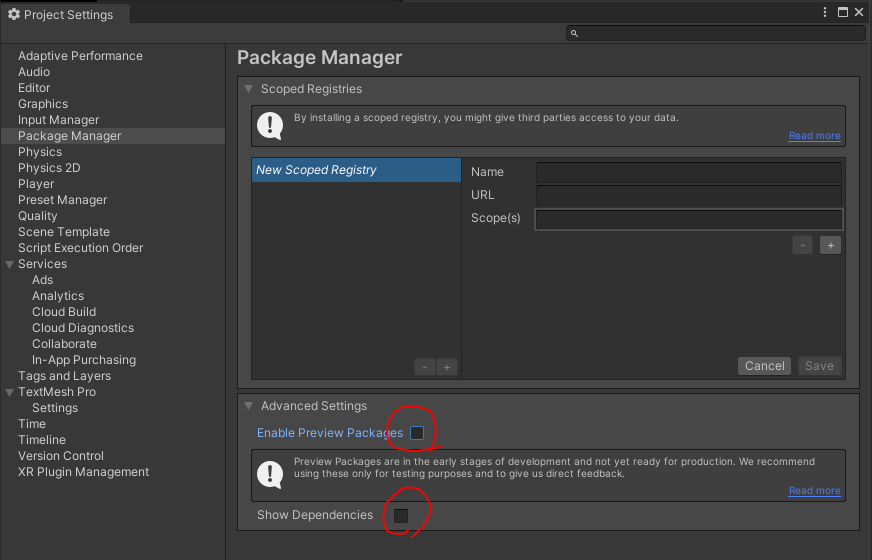Collapse the TextMesh Pro tree group
This screenshot has width=872, height=560.
click(9, 392)
